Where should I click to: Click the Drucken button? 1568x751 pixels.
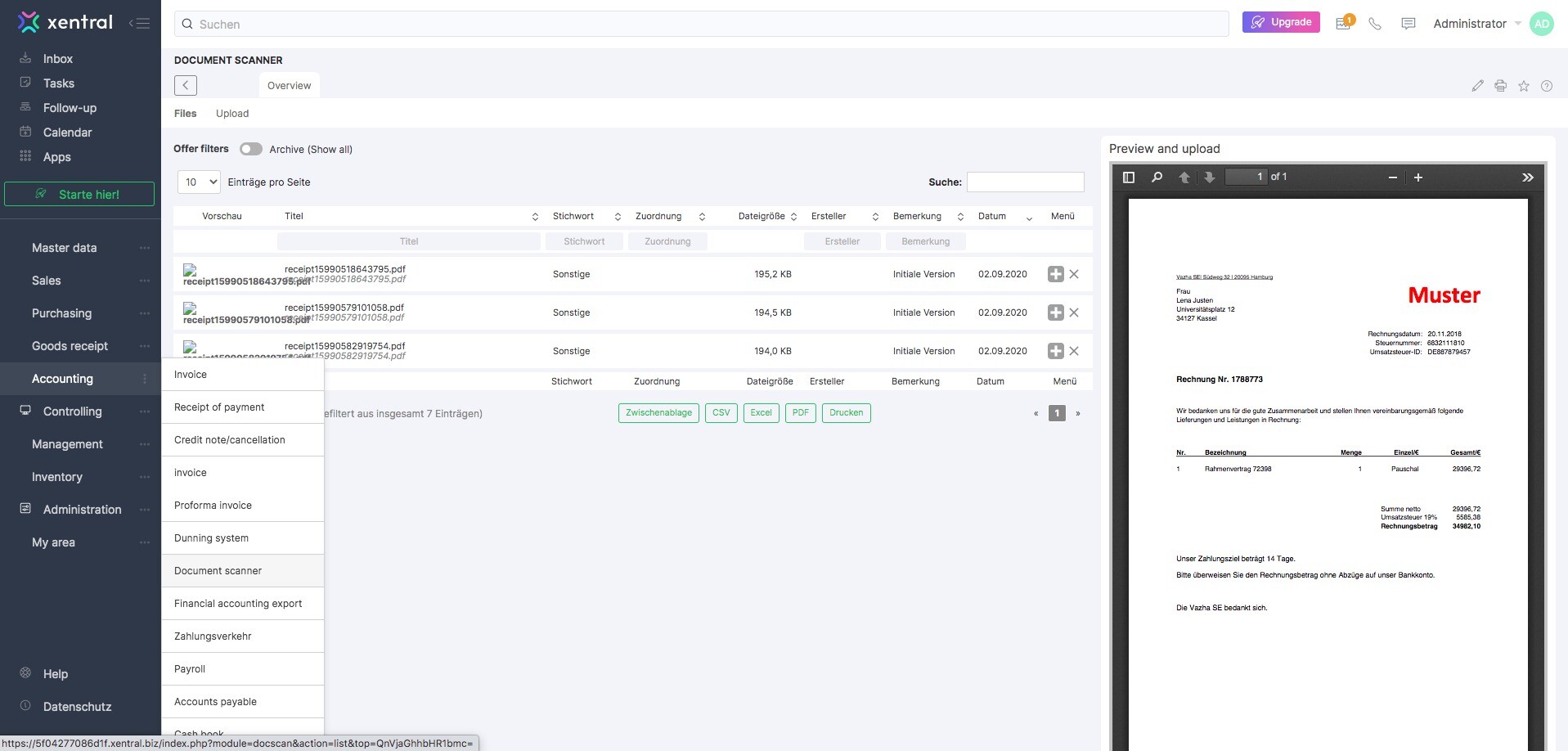847,413
